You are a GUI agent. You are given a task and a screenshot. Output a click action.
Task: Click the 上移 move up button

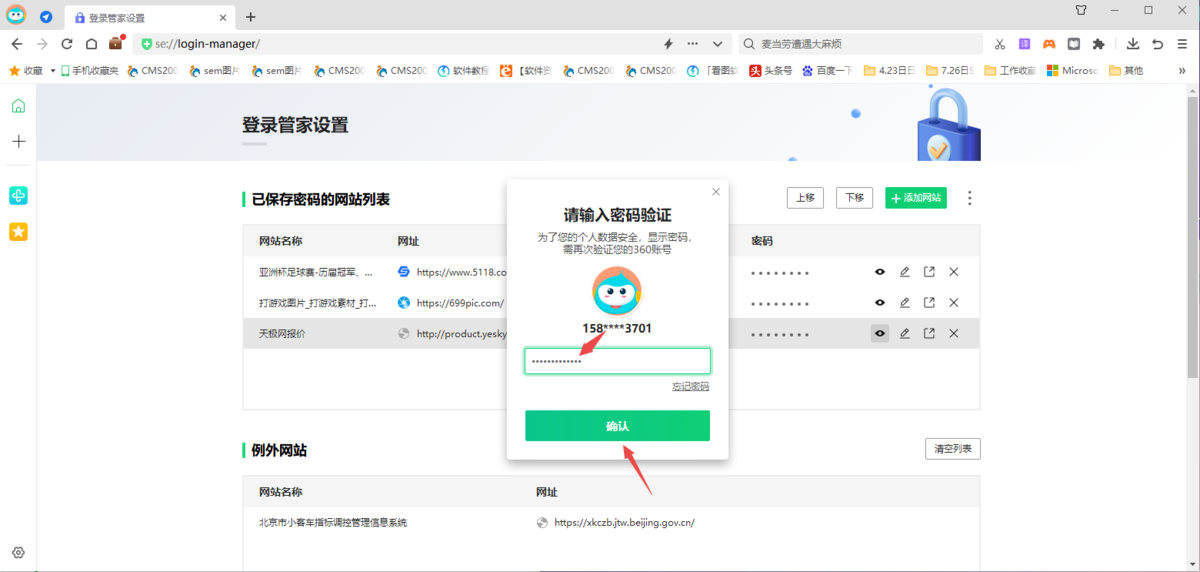coord(805,198)
